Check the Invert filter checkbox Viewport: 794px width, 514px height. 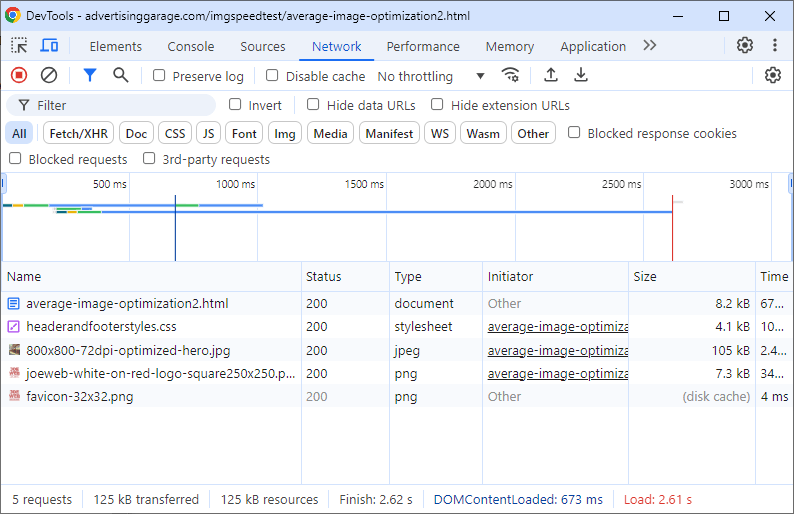[235, 104]
